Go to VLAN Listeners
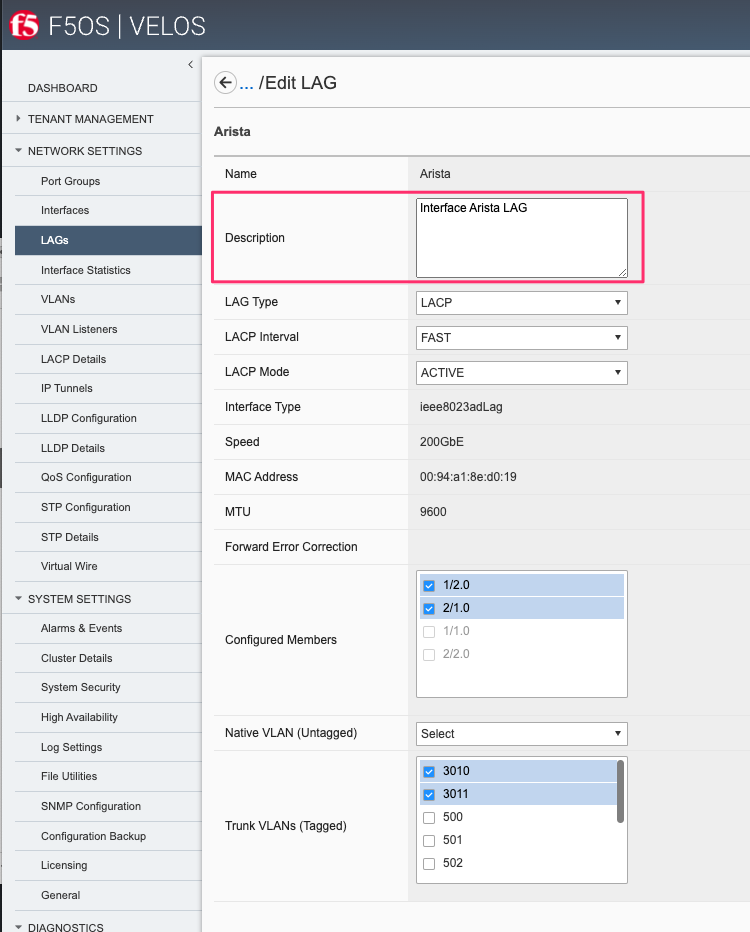Screen dimensions: 750x932 tap(79, 329)
